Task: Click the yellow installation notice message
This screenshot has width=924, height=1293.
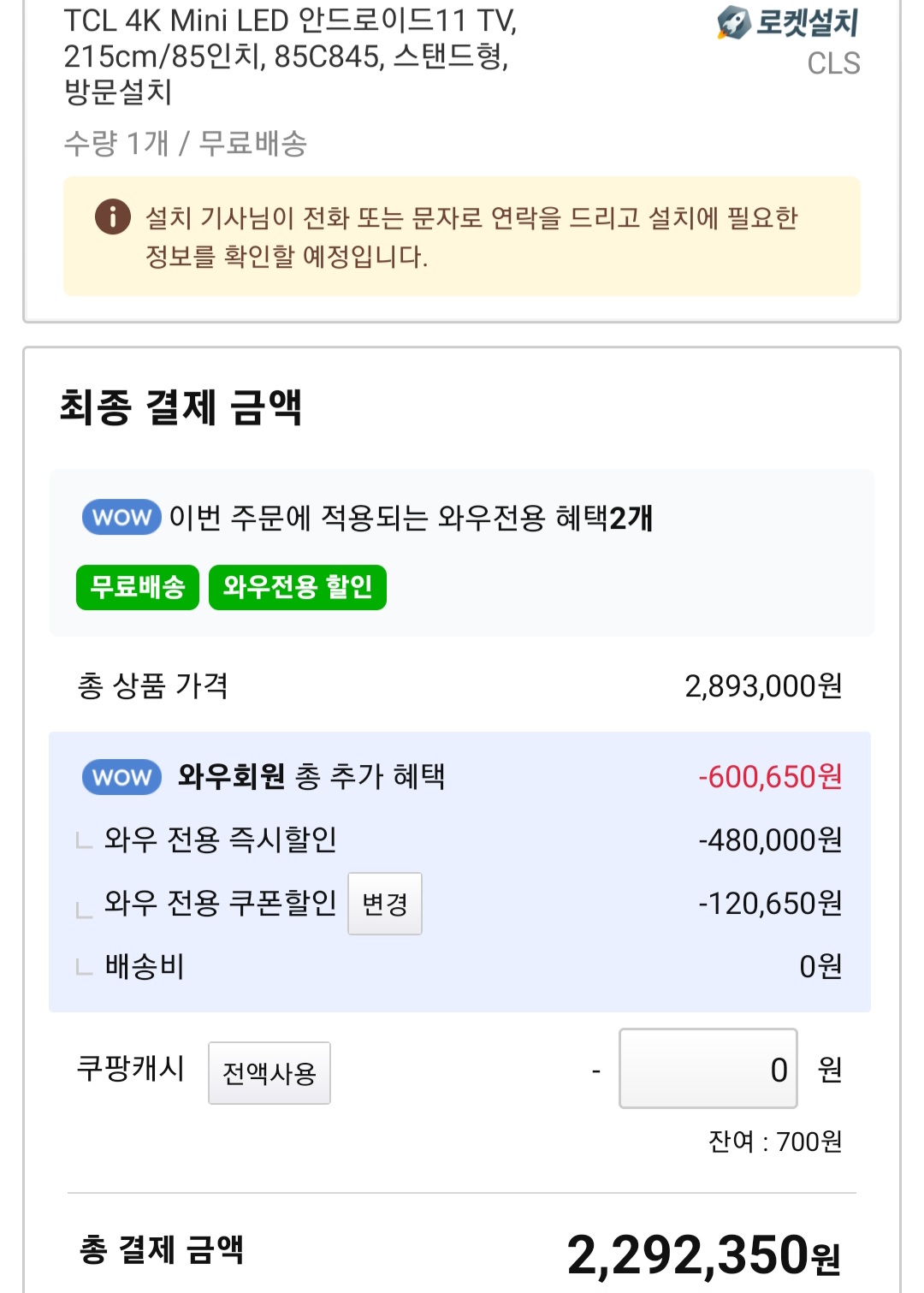Action: click(x=471, y=237)
